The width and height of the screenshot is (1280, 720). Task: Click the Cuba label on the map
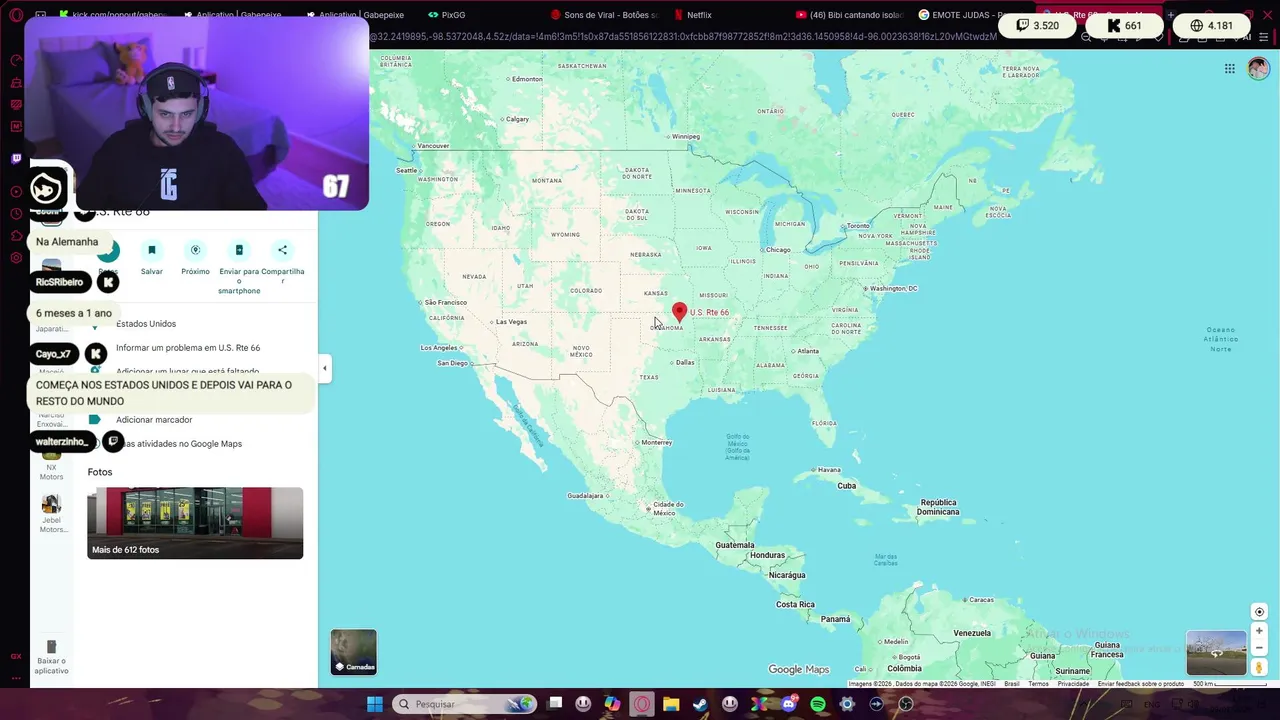click(x=846, y=486)
